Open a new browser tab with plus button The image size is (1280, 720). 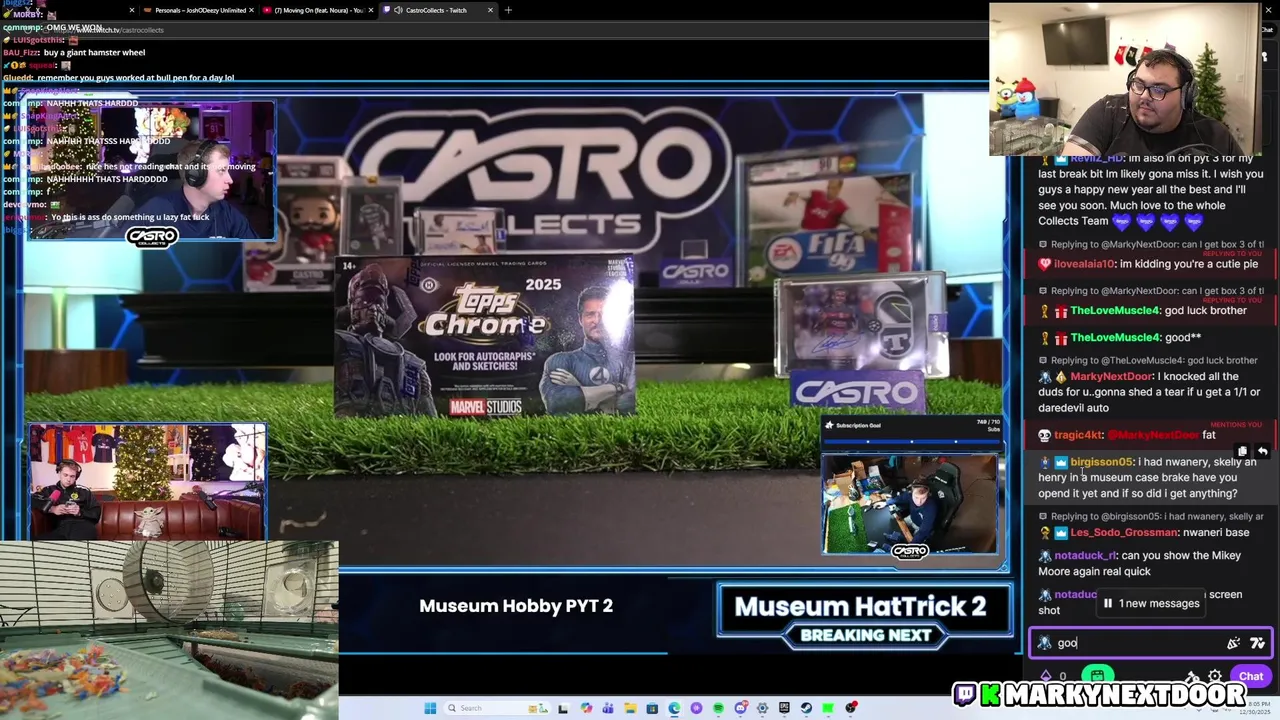[508, 10]
